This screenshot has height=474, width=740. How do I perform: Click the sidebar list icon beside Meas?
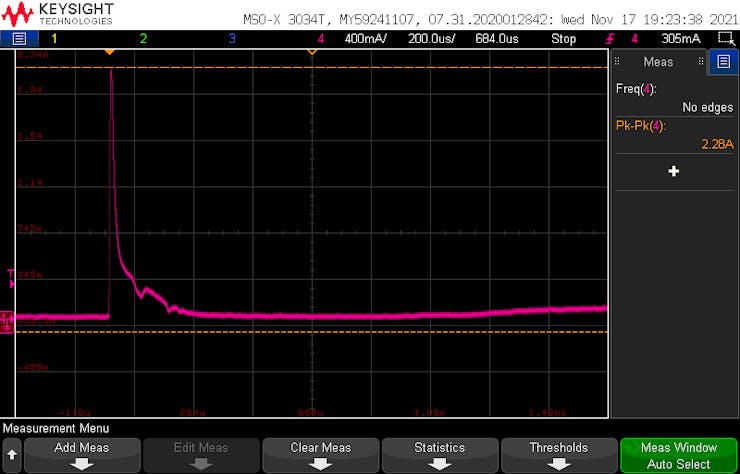(724, 61)
